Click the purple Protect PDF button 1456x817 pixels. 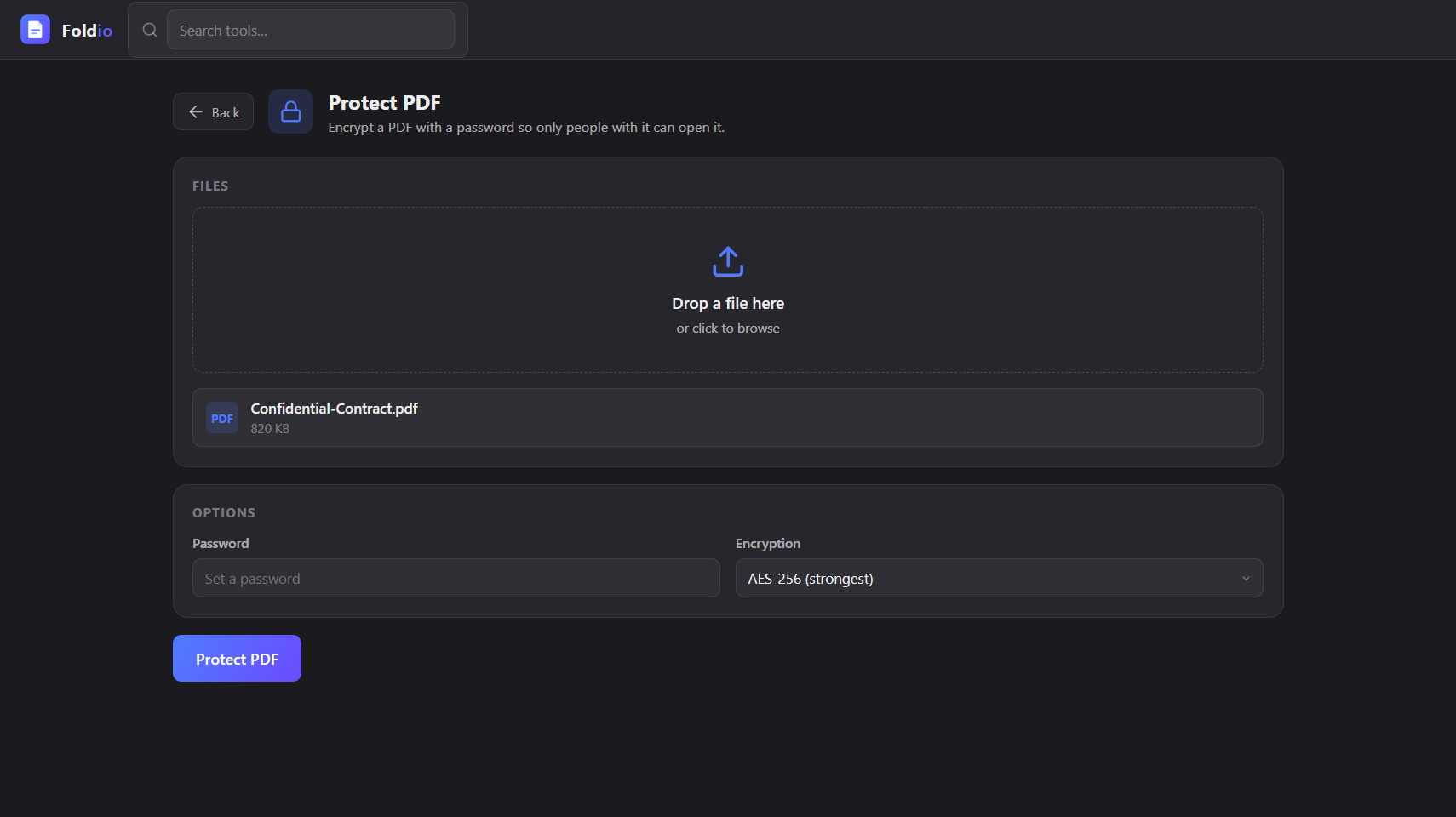237,659
